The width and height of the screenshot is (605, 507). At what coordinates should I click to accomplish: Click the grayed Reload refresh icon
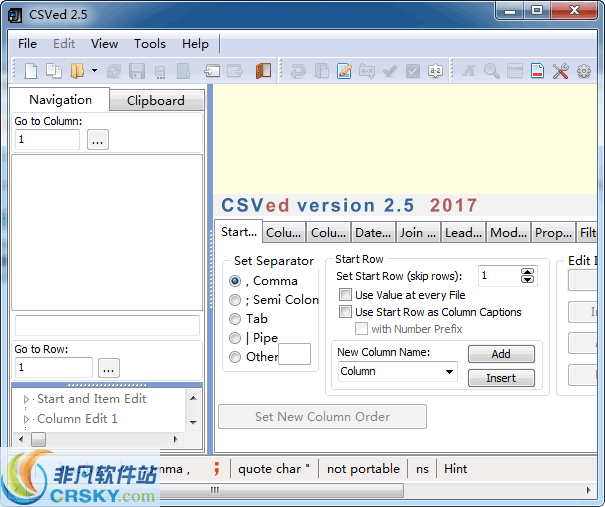tap(113, 71)
